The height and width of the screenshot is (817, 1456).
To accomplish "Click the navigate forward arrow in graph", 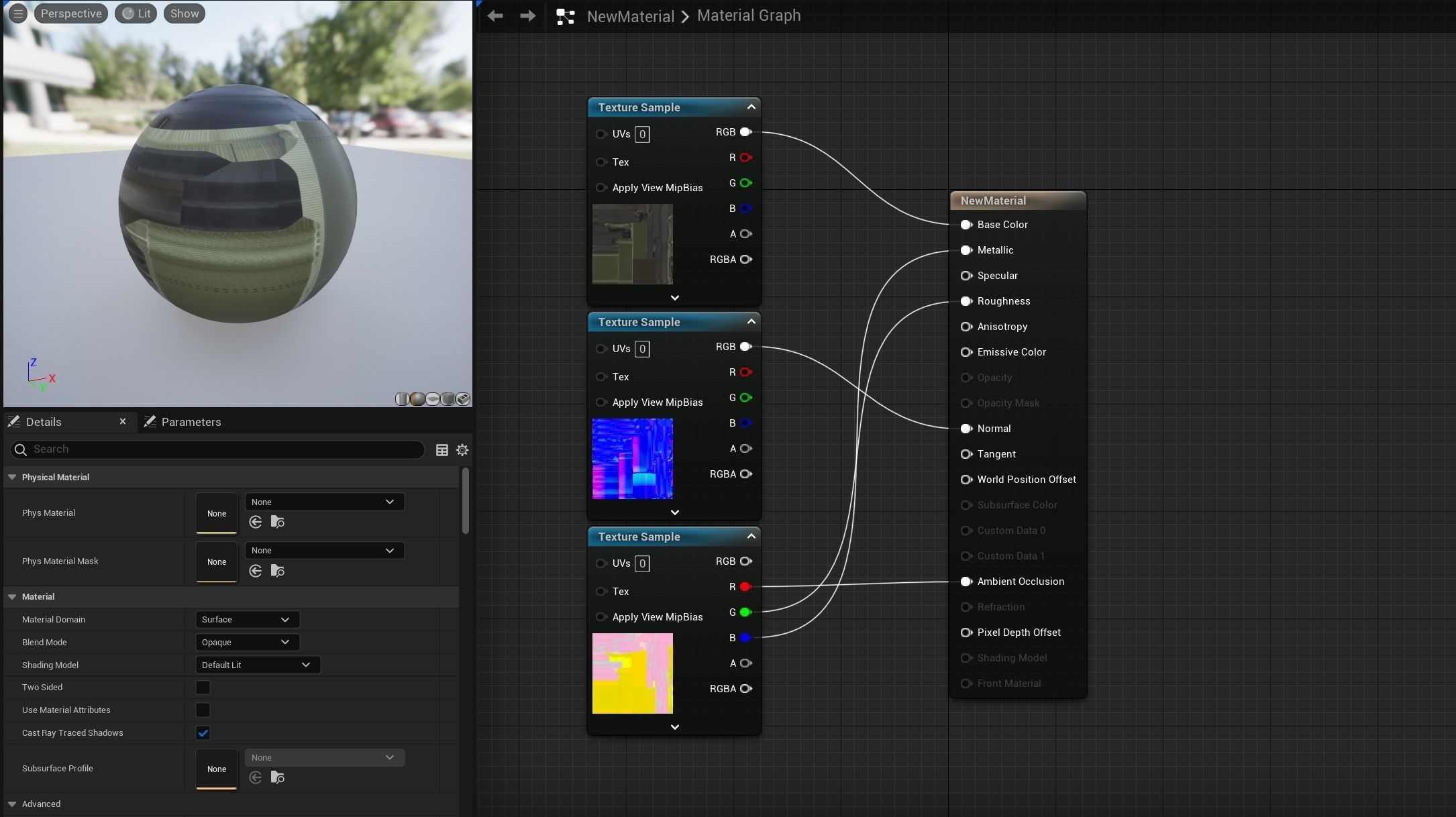I will click(x=527, y=15).
